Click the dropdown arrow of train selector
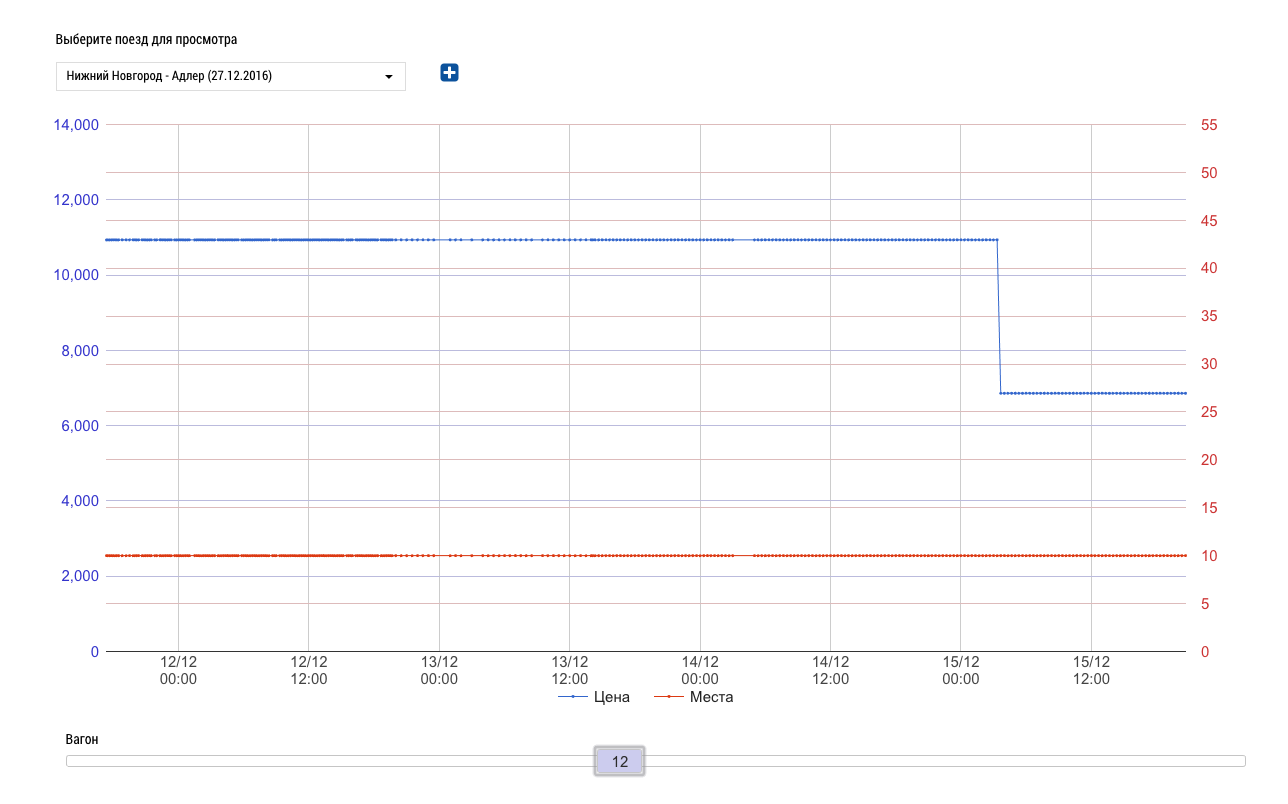Image resolution: width=1288 pixels, height=804 pixels. (x=388, y=76)
